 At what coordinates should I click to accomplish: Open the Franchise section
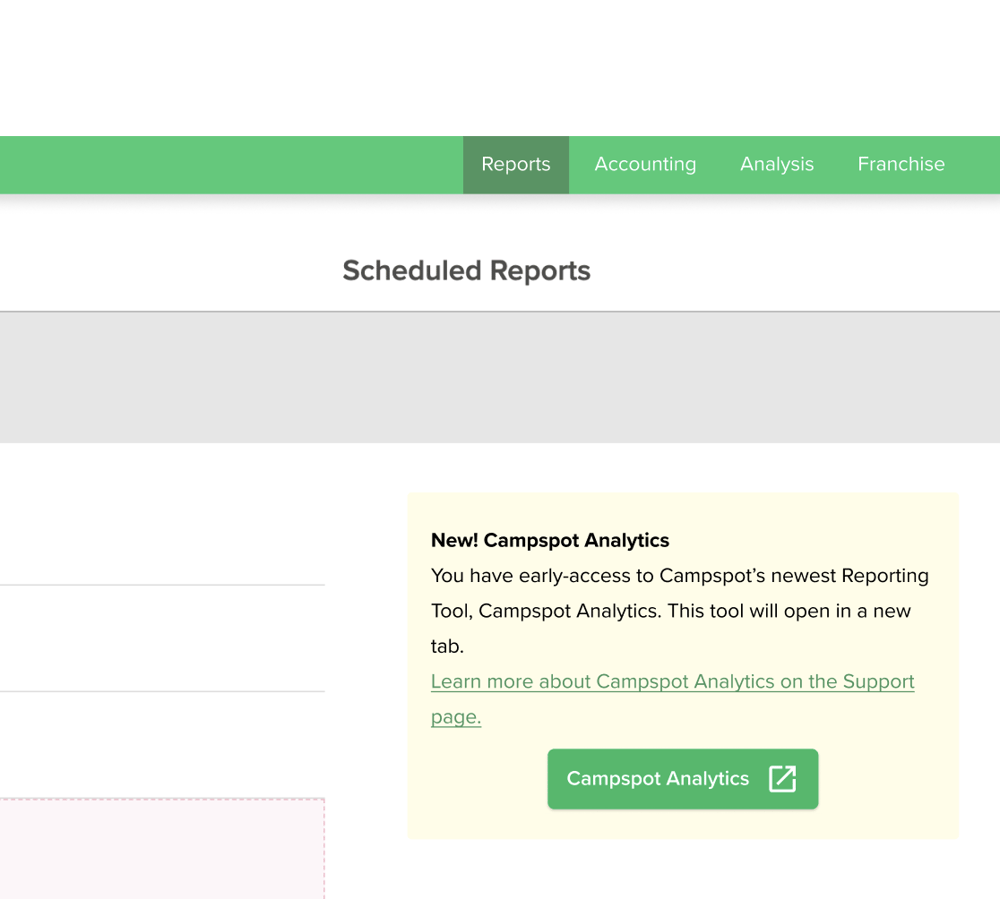coord(900,164)
